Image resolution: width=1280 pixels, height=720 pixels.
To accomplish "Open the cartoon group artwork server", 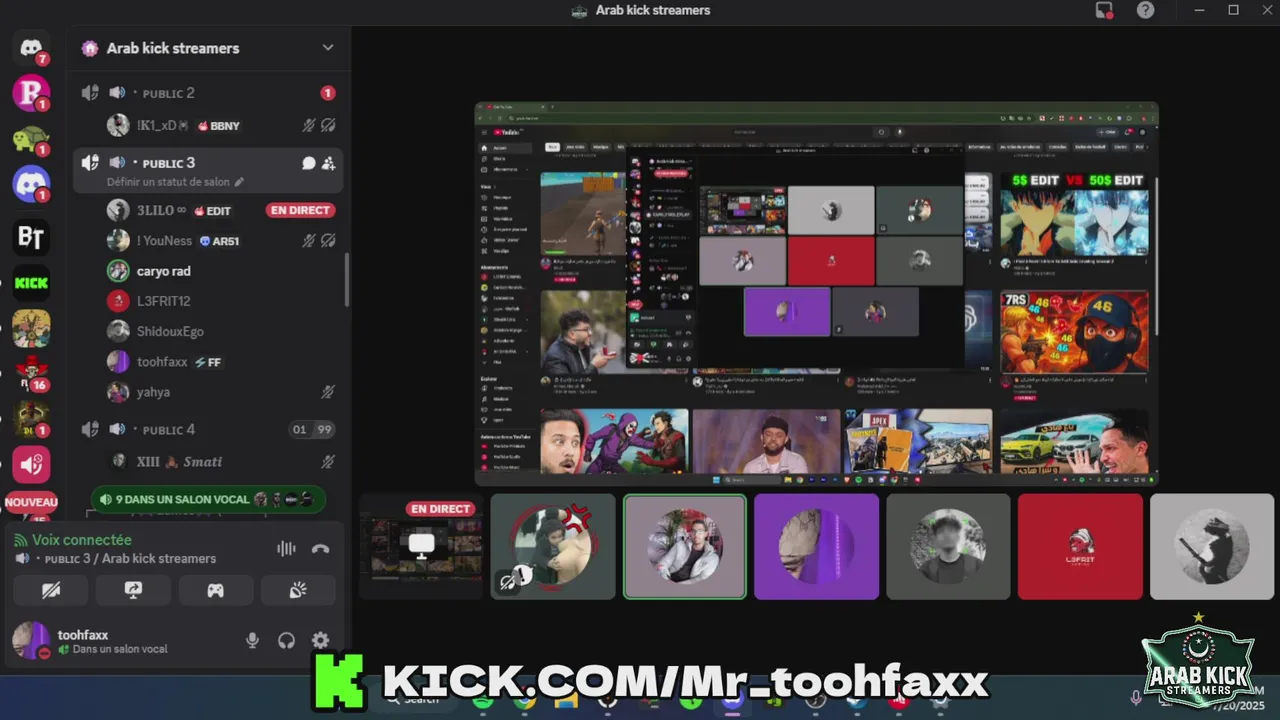I will click(31, 328).
